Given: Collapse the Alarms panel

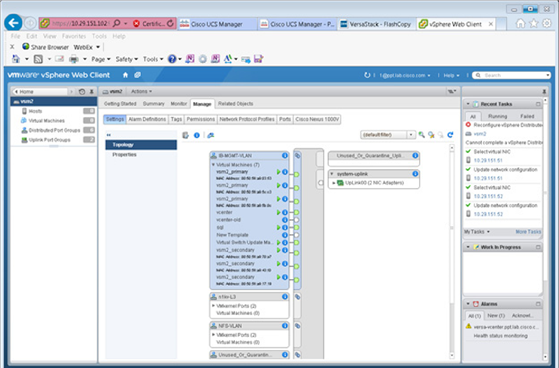Looking at the screenshot, I should tap(468, 304).
